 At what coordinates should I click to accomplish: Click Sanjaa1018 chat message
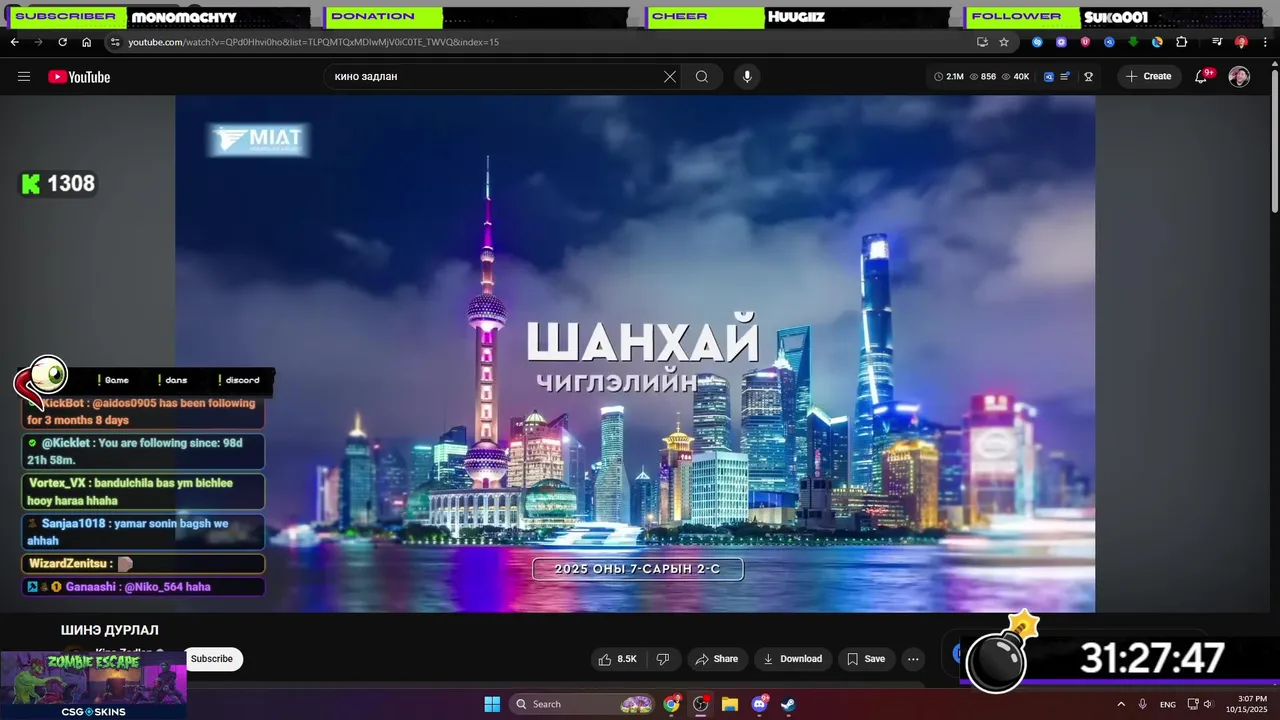coord(143,532)
